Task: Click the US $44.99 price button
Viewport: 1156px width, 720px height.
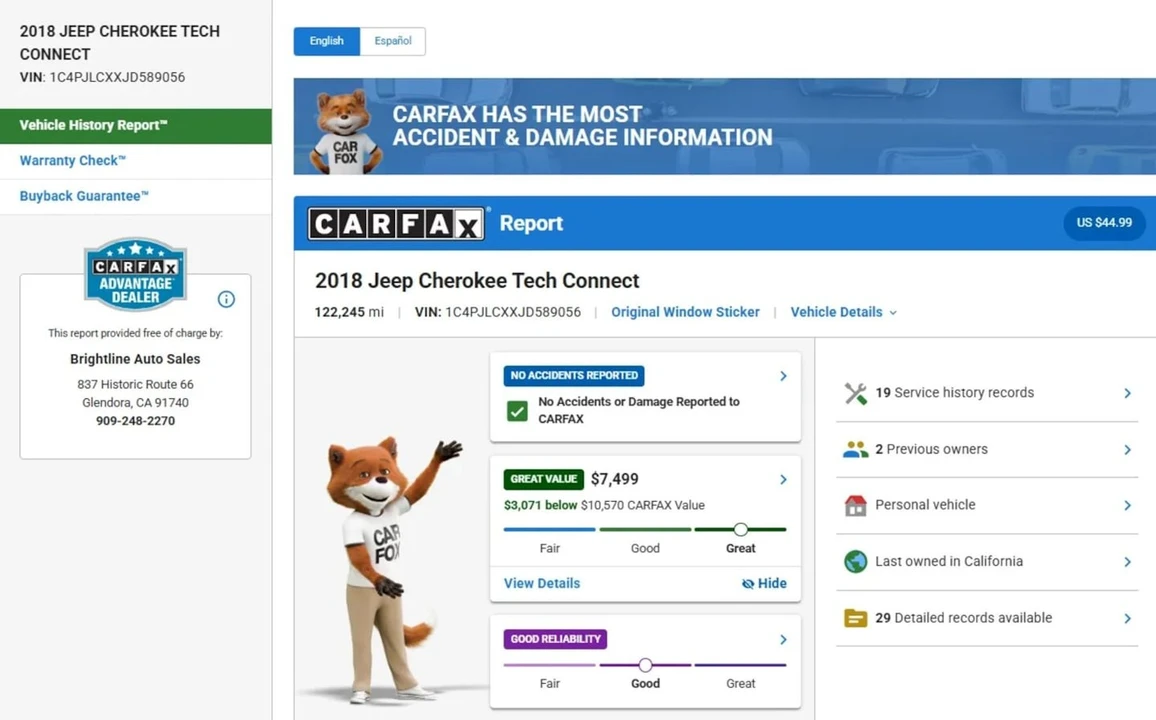Action: coord(1104,223)
